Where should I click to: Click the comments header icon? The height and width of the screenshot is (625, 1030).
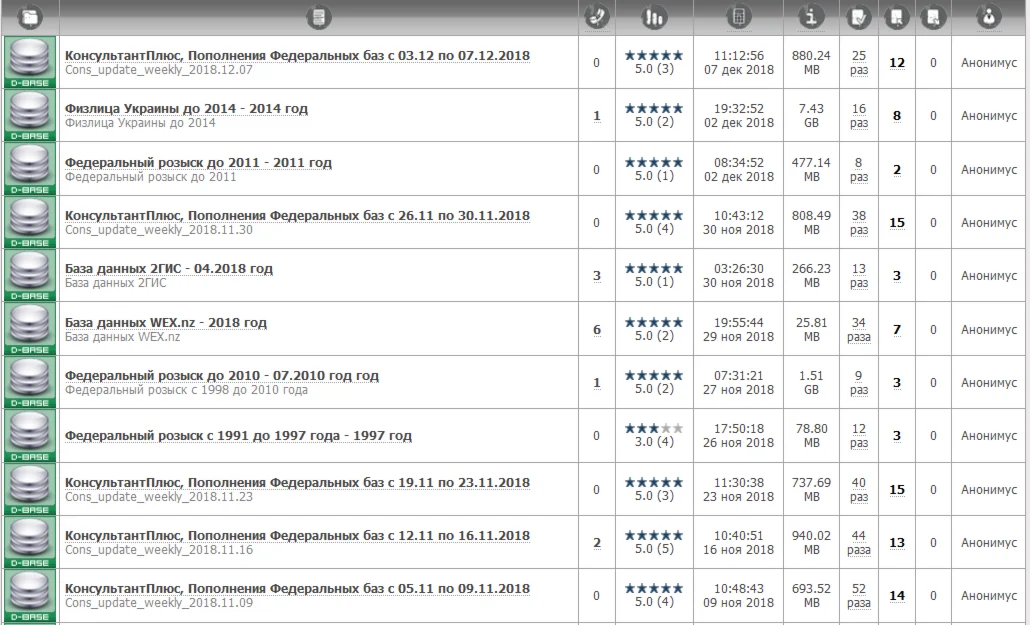[x=596, y=16]
